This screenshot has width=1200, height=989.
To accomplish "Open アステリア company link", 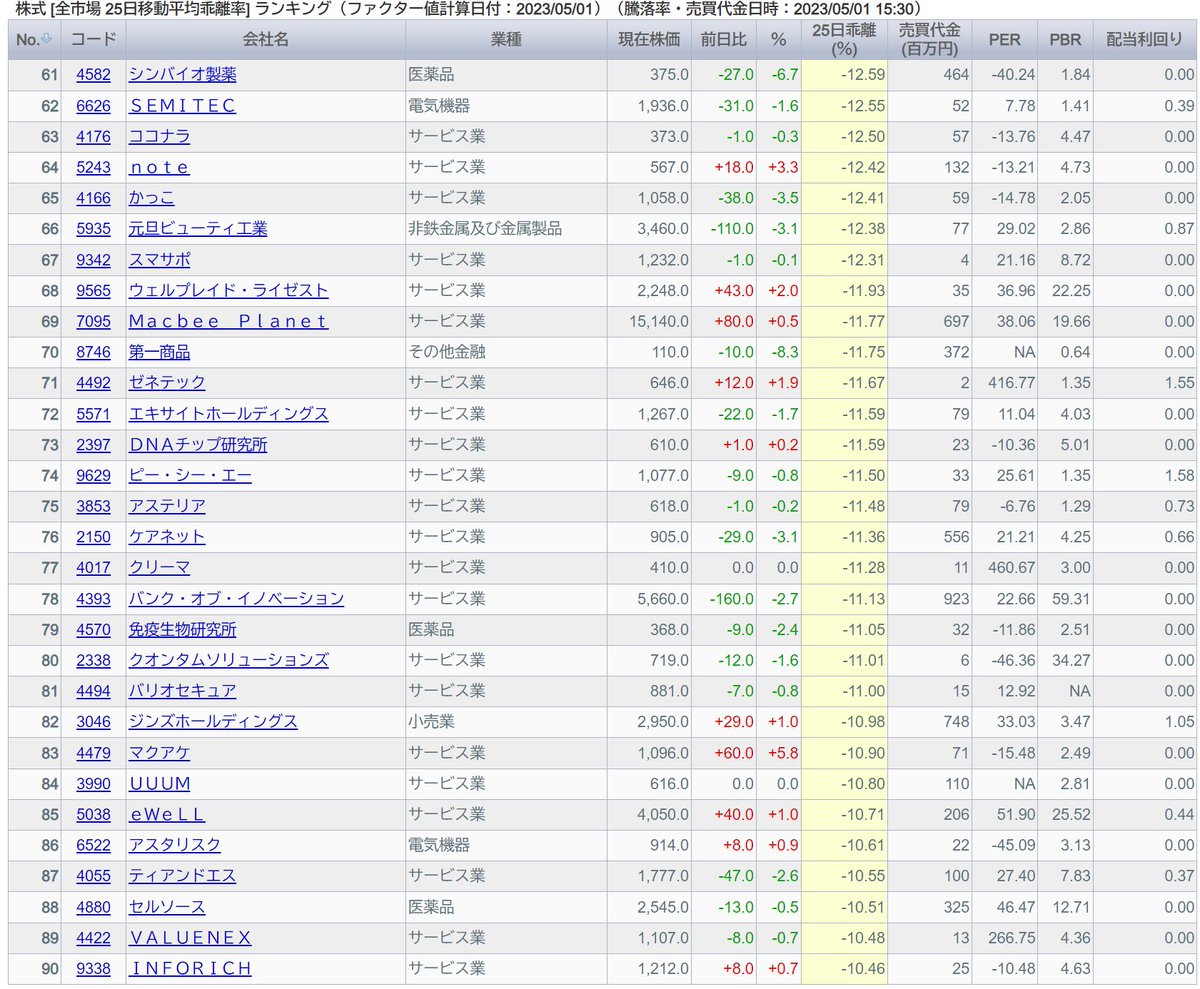I will pos(167,507).
